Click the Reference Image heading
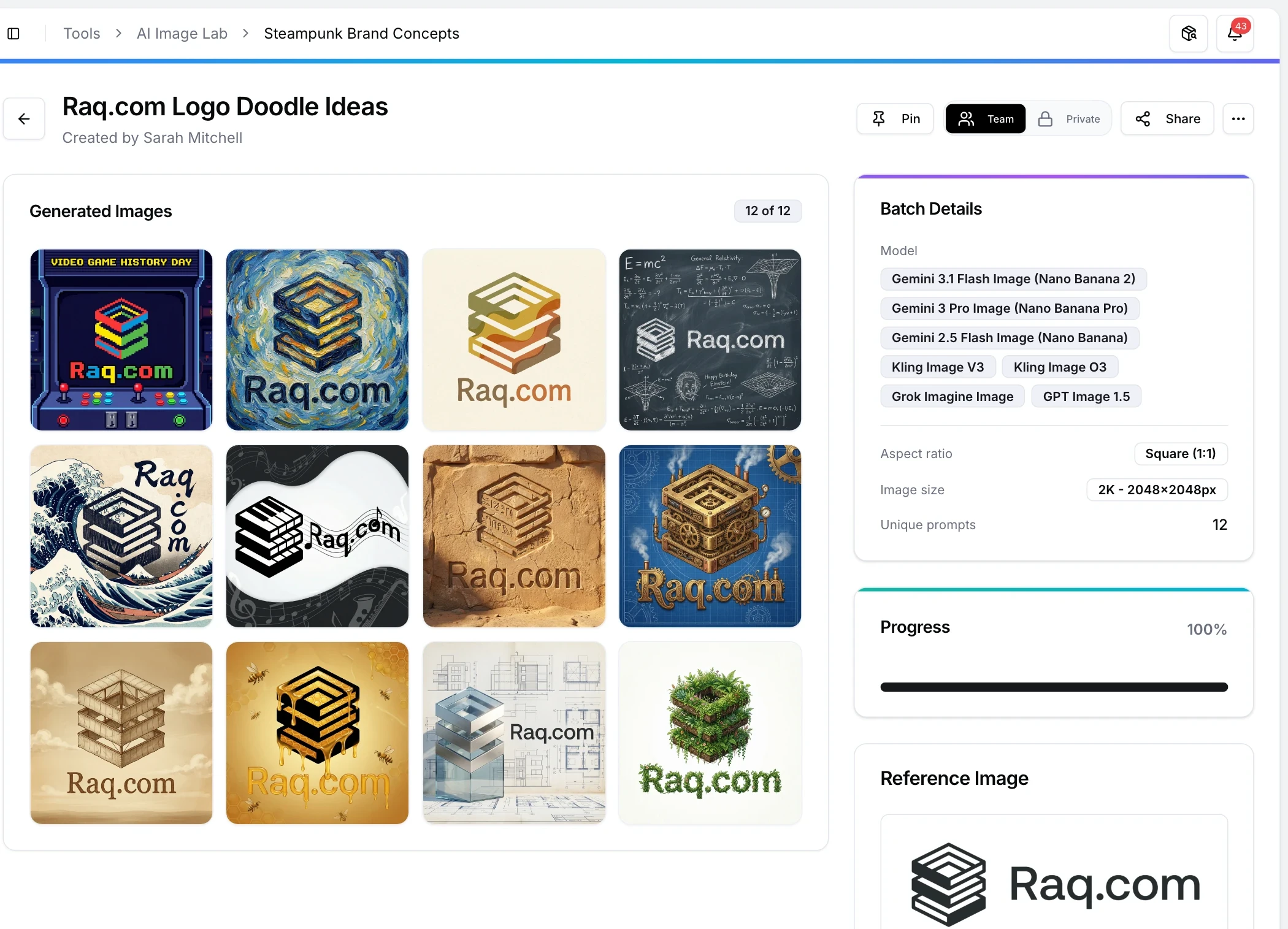Viewport: 1288px width, 929px height. coord(954,778)
